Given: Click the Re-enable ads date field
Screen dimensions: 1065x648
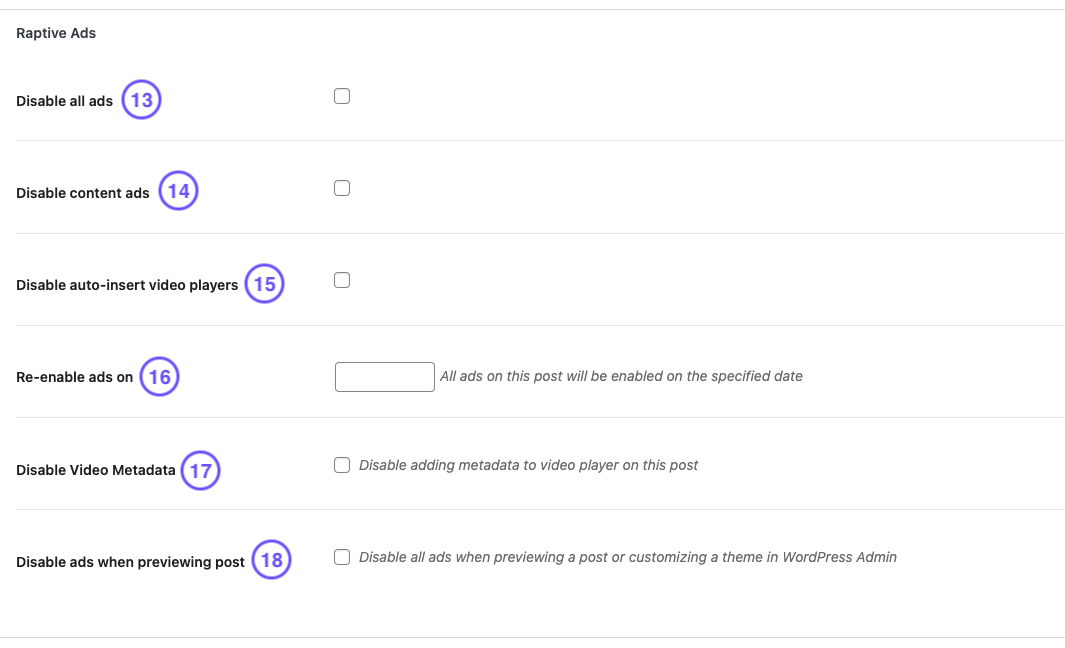Looking at the screenshot, I should [384, 377].
